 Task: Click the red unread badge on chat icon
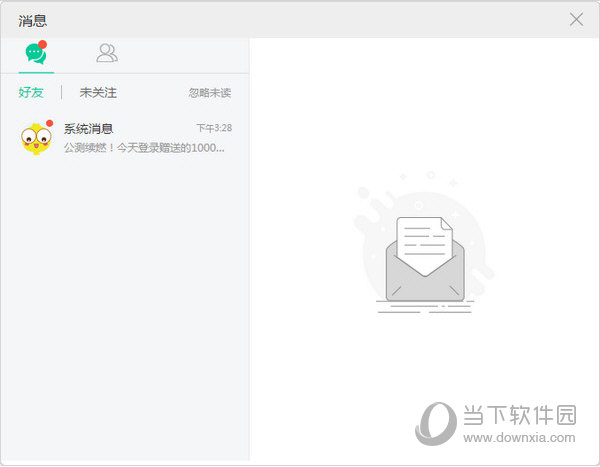click(43, 45)
